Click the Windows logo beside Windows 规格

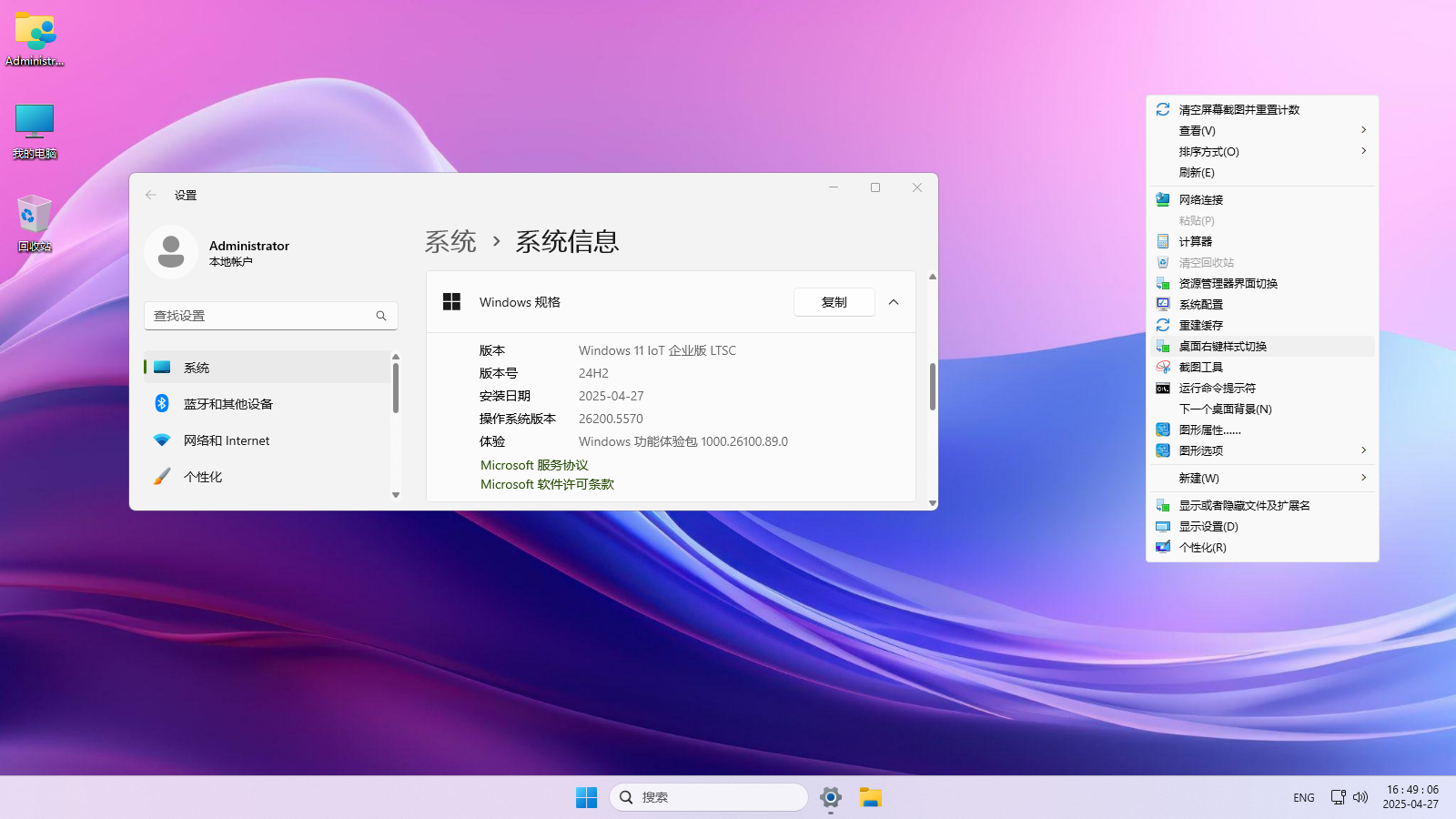tap(451, 302)
